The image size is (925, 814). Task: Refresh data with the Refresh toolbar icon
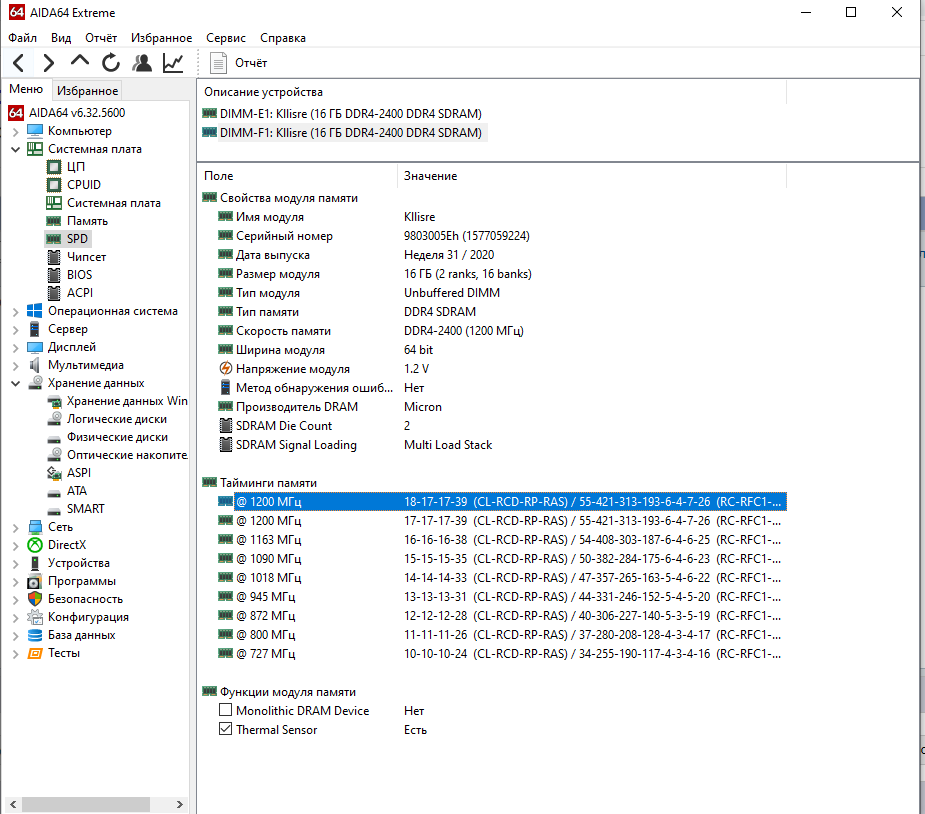pos(110,63)
